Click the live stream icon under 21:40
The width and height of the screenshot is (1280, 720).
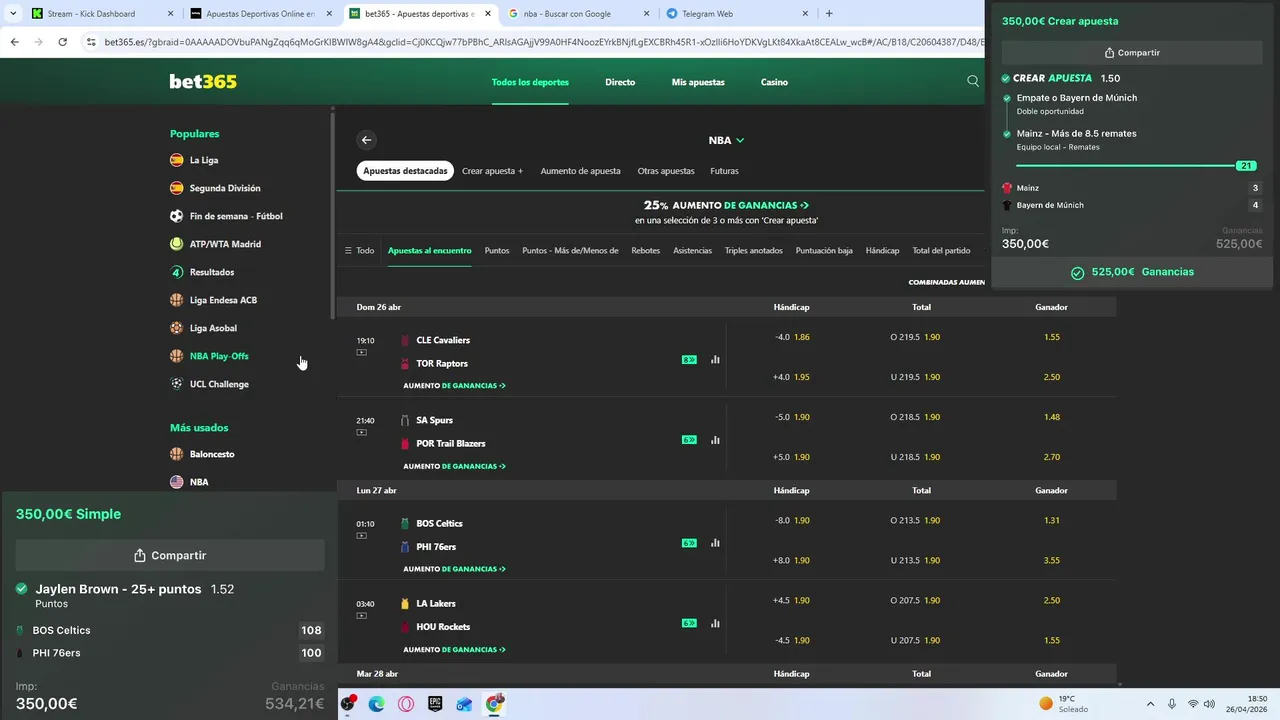(x=361, y=432)
